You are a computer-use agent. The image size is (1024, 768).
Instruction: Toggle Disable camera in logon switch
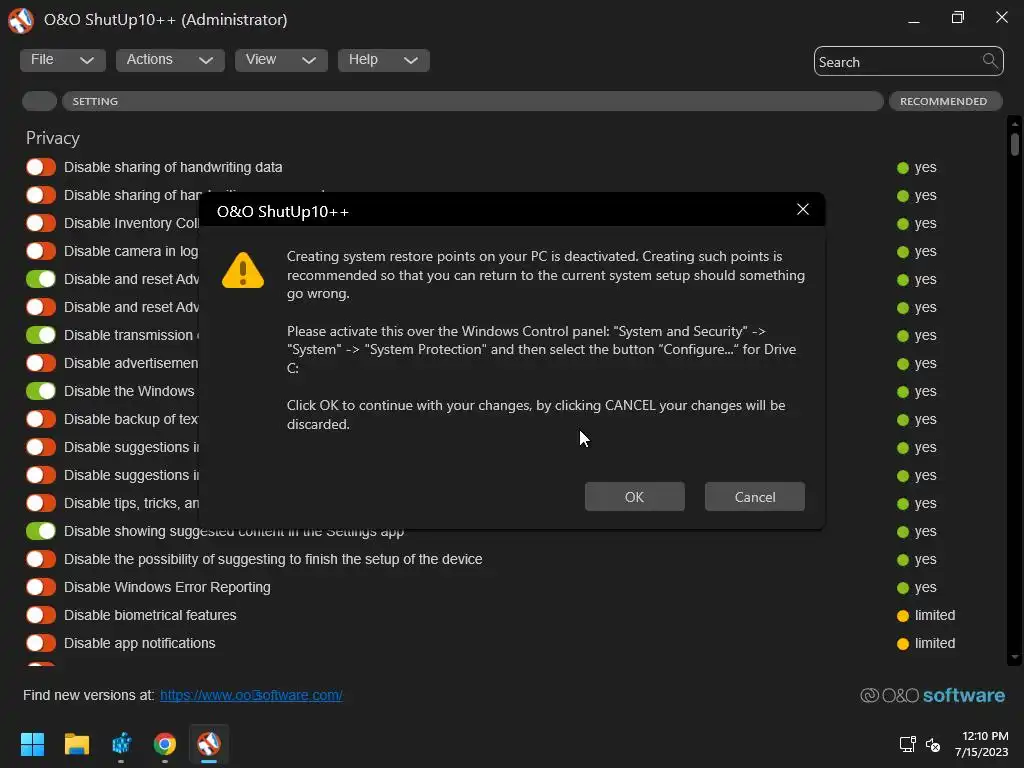click(40, 251)
